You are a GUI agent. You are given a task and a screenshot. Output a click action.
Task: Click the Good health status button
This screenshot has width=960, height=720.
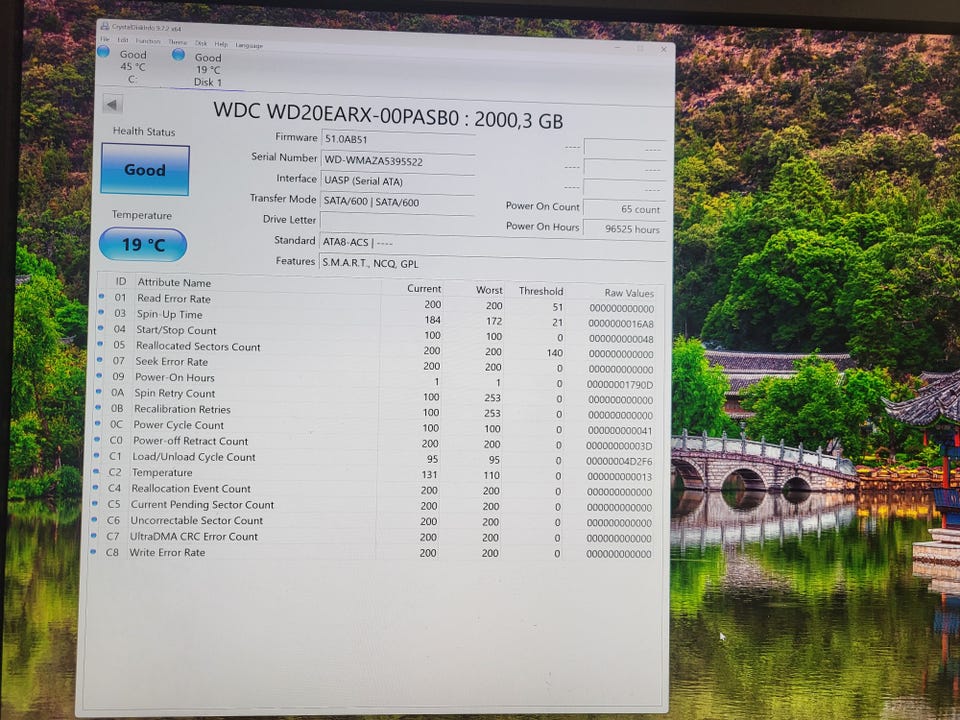pos(145,170)
